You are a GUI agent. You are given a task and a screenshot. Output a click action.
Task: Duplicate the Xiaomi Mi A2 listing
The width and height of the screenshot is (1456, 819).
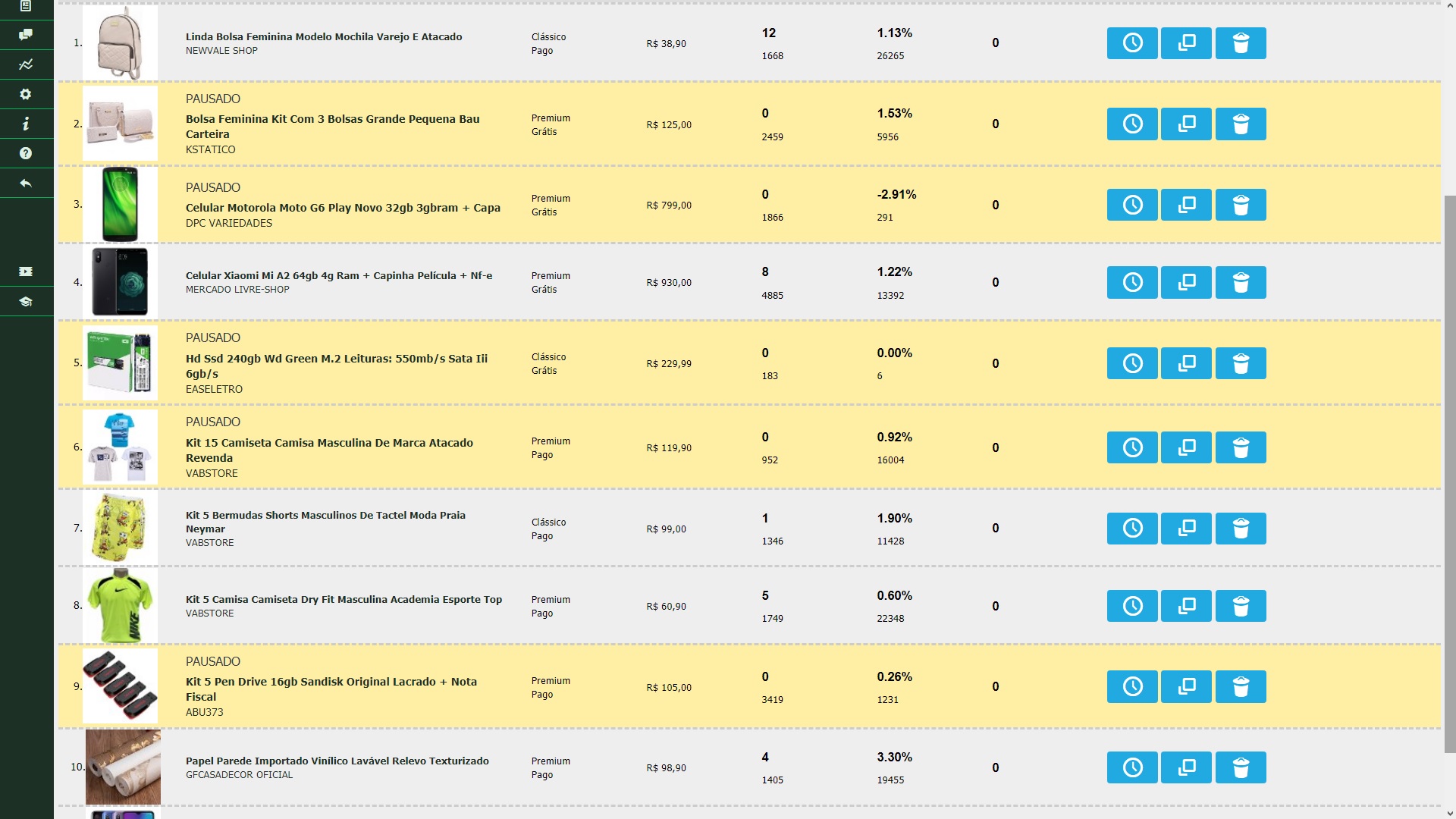tap(1186, 282)
